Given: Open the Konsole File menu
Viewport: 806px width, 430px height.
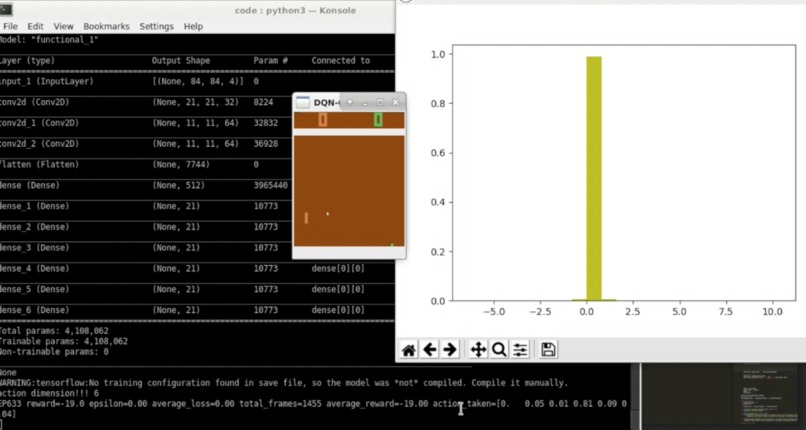Looking at the screenshot, I should pos(10,26).
